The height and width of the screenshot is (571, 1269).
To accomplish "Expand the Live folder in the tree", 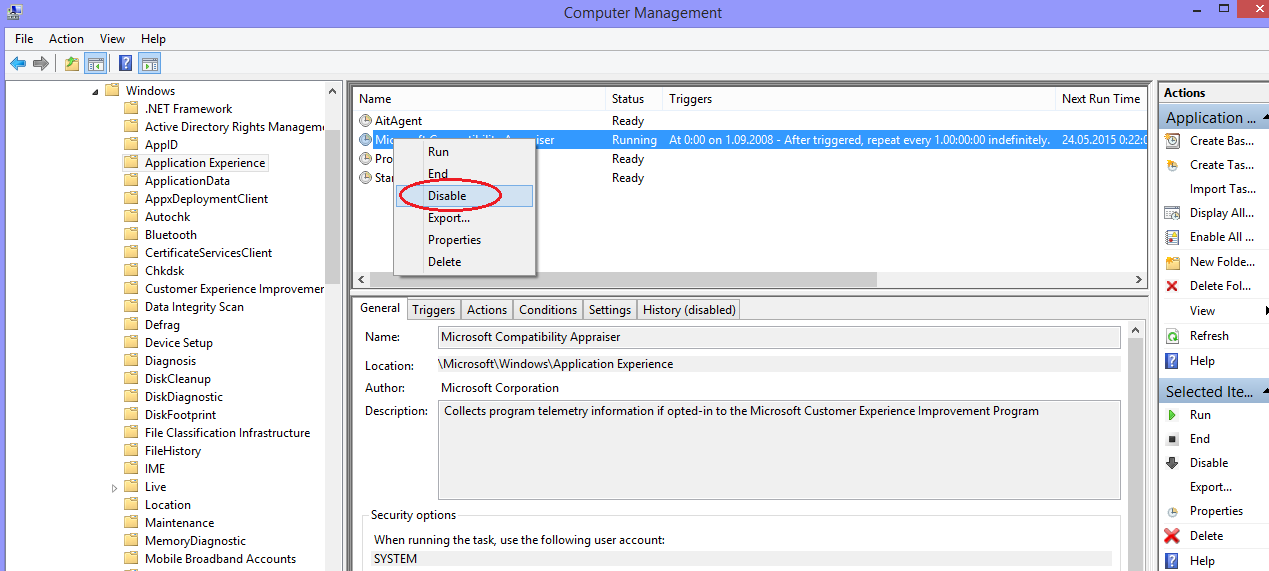I will 115,487.
